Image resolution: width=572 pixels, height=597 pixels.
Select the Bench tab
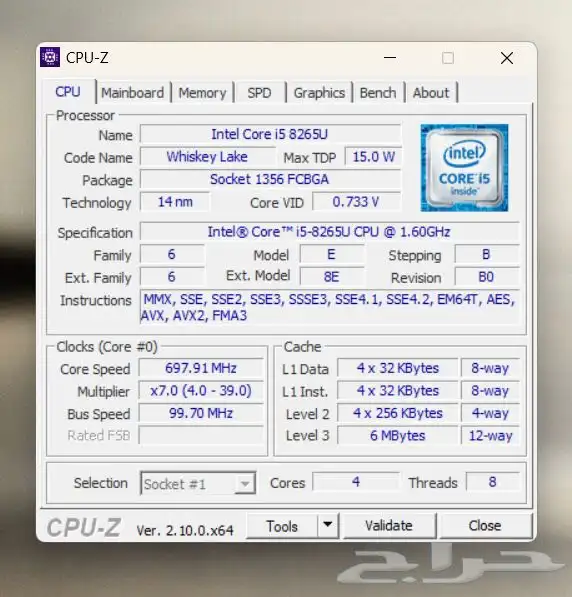coord(378,93)
